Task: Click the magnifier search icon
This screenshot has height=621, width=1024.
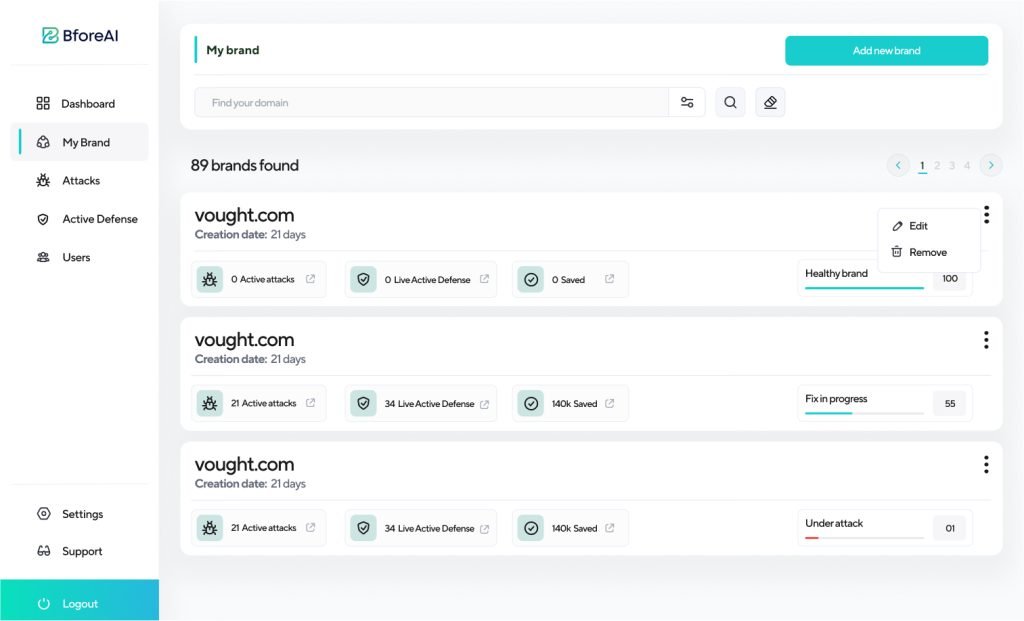Action: (730, 102)
